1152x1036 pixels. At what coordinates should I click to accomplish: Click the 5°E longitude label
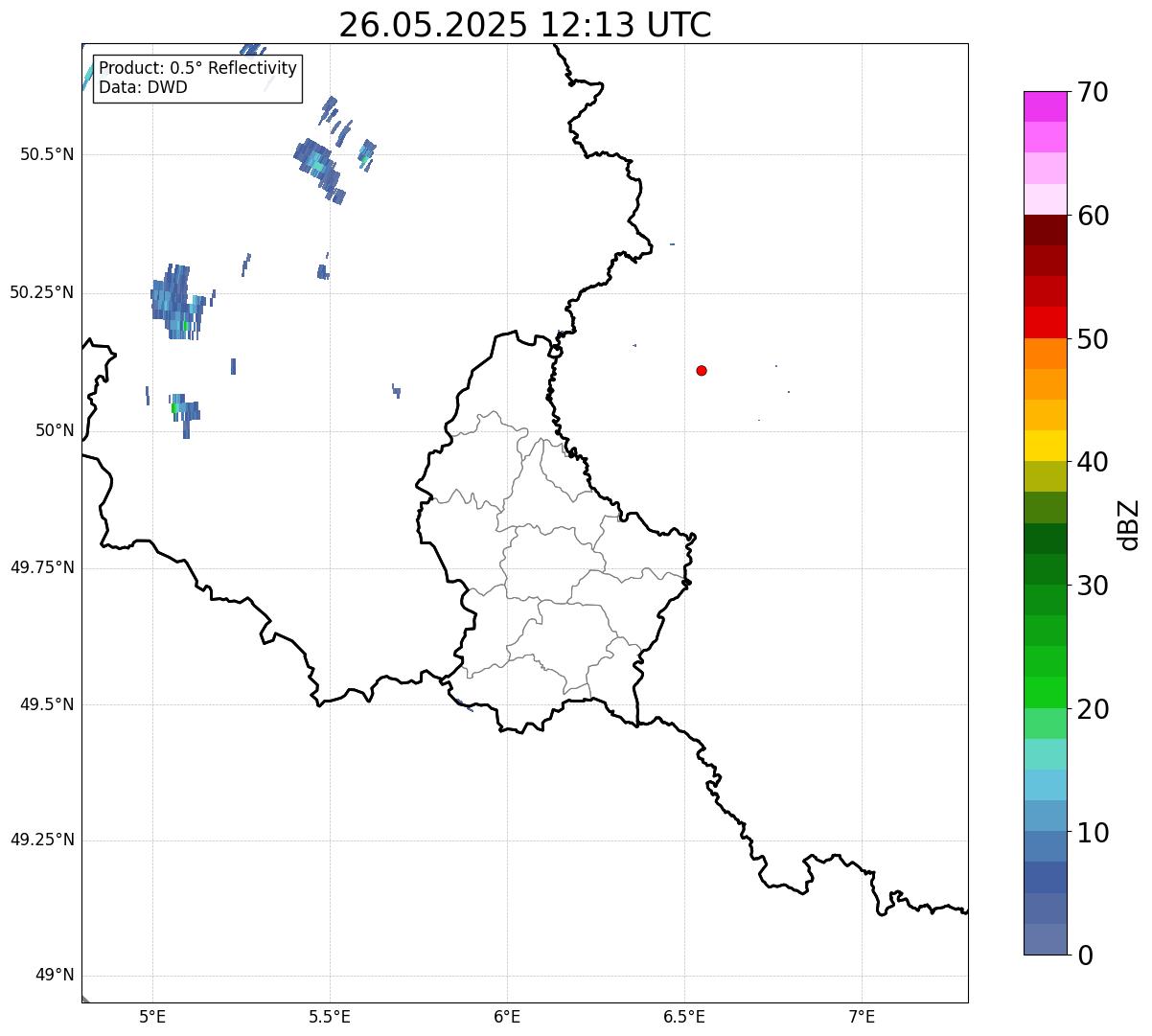point(152,1016)
